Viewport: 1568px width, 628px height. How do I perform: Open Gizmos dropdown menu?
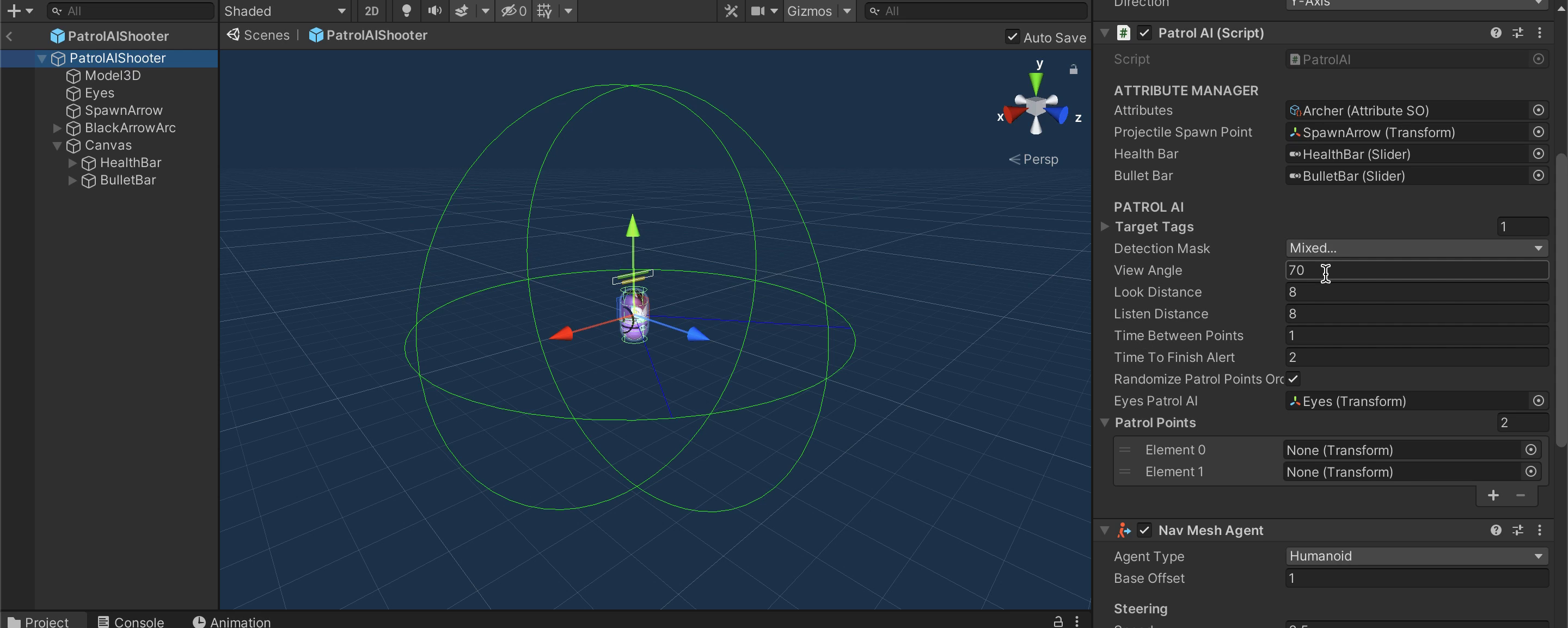click(847, 11)
